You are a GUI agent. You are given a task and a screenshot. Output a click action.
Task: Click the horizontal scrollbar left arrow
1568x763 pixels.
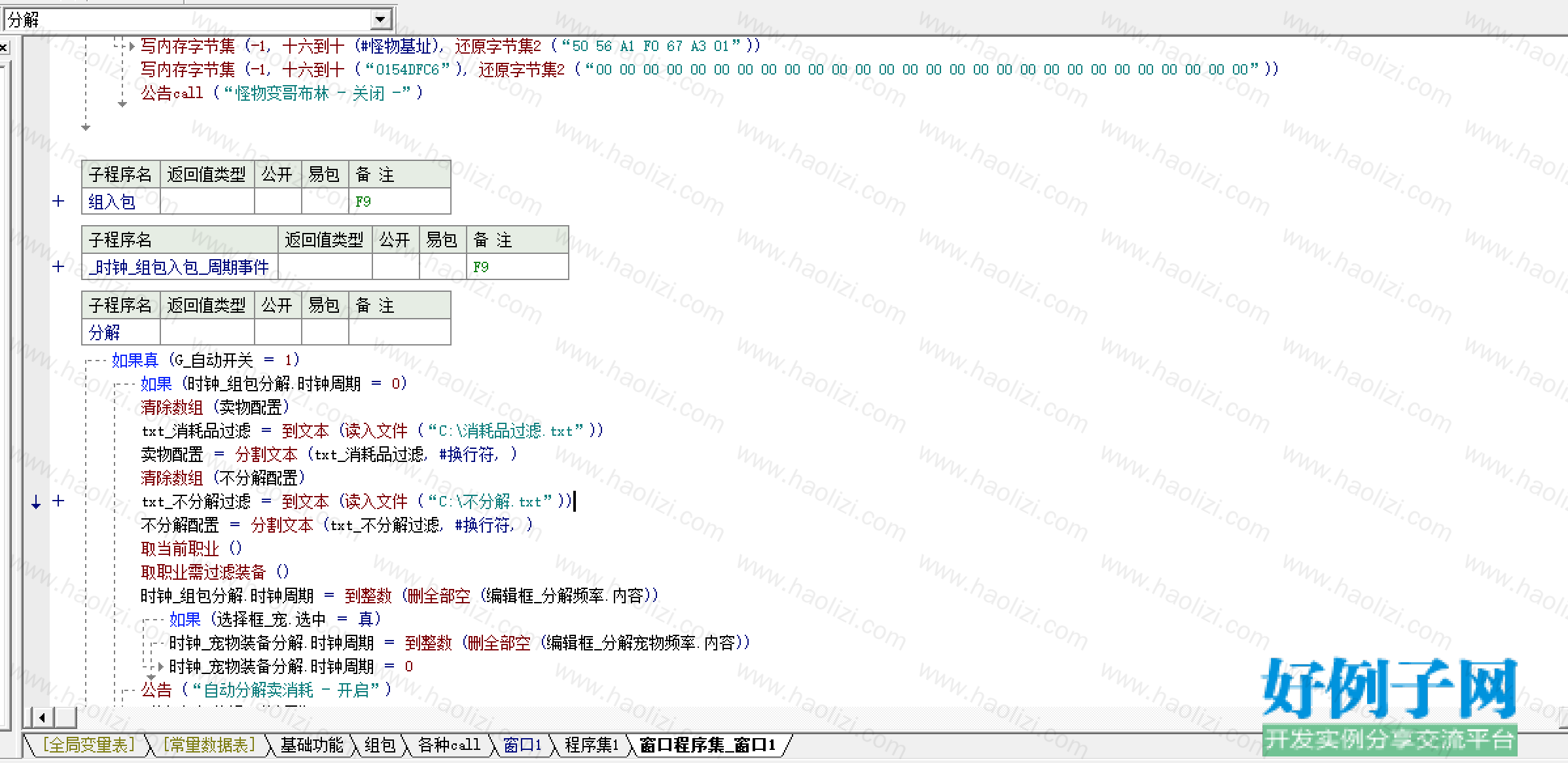point(42,718)
